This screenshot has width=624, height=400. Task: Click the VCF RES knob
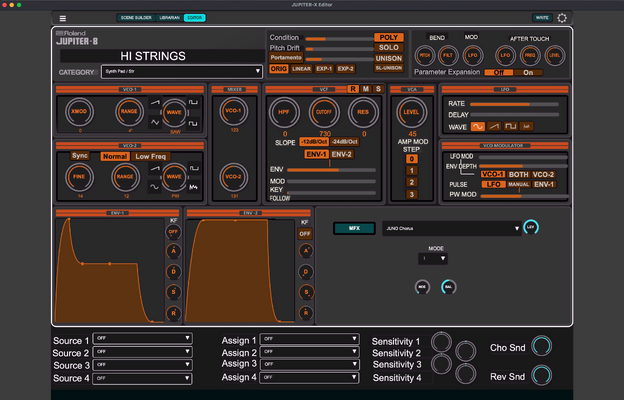(x=363, y=112)
